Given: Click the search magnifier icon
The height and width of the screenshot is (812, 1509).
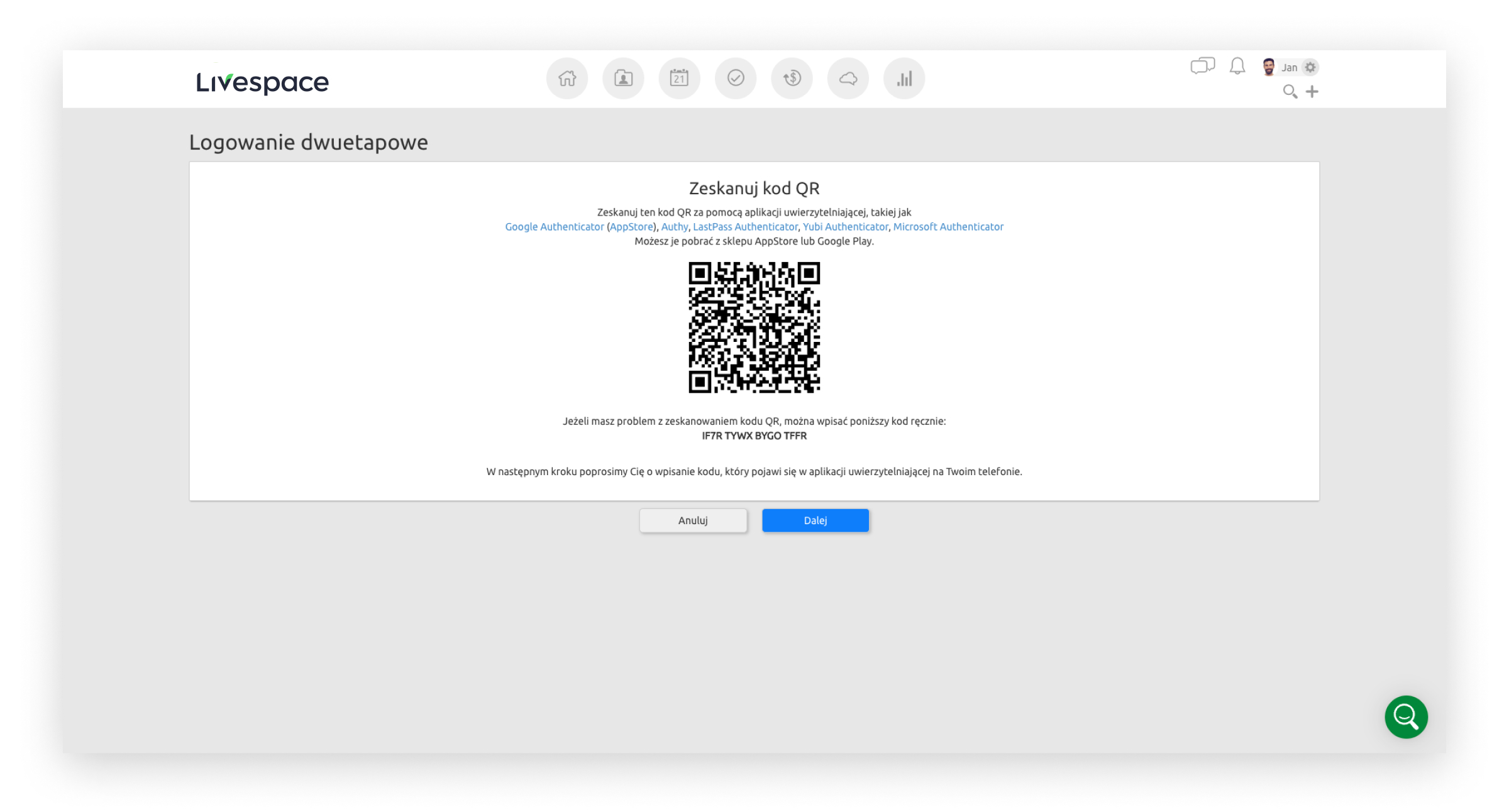Looking at the screenshot, I should [1290, 92].
